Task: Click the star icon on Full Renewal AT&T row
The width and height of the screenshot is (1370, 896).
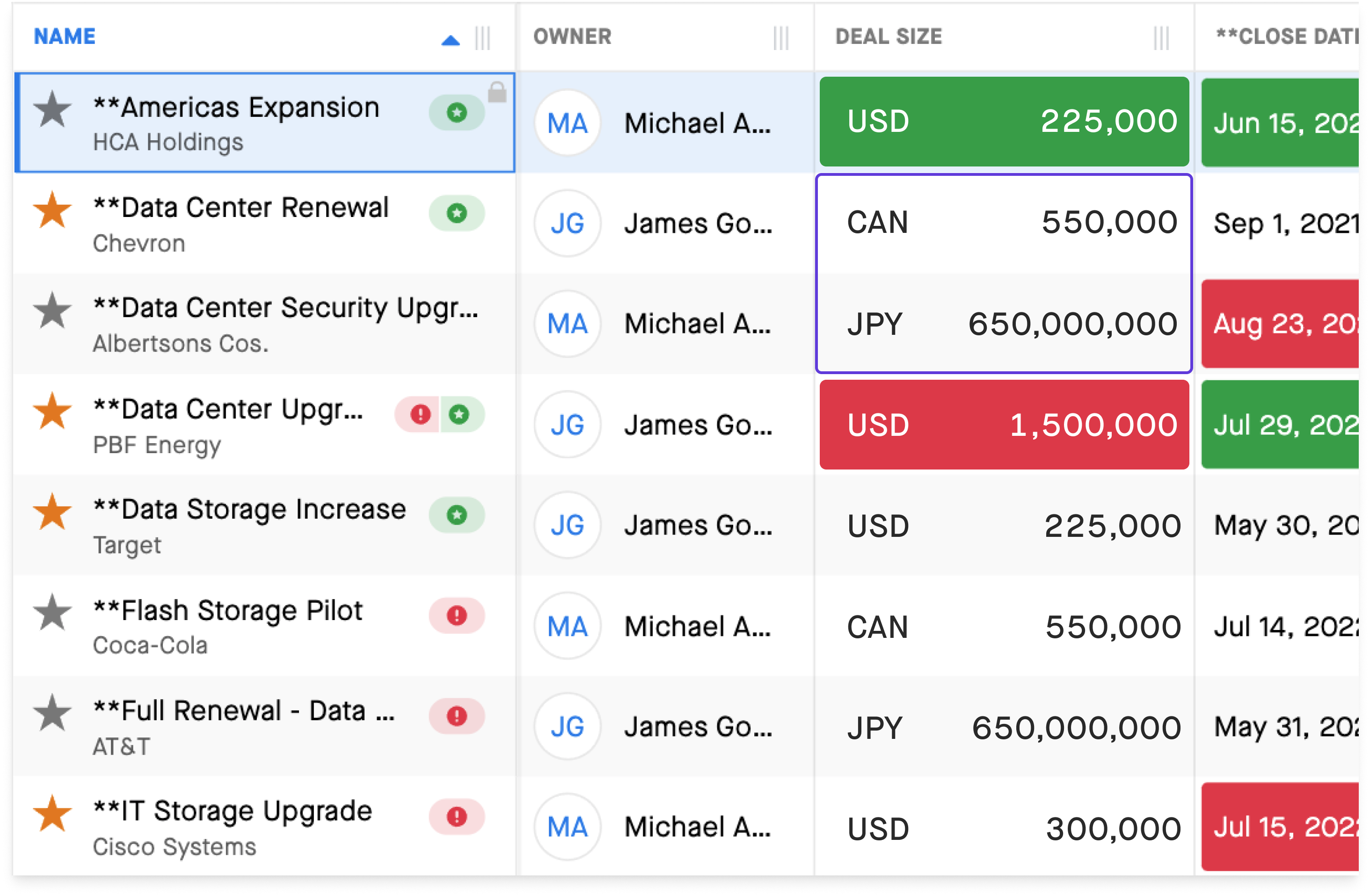Action: [x=52, y=712]
